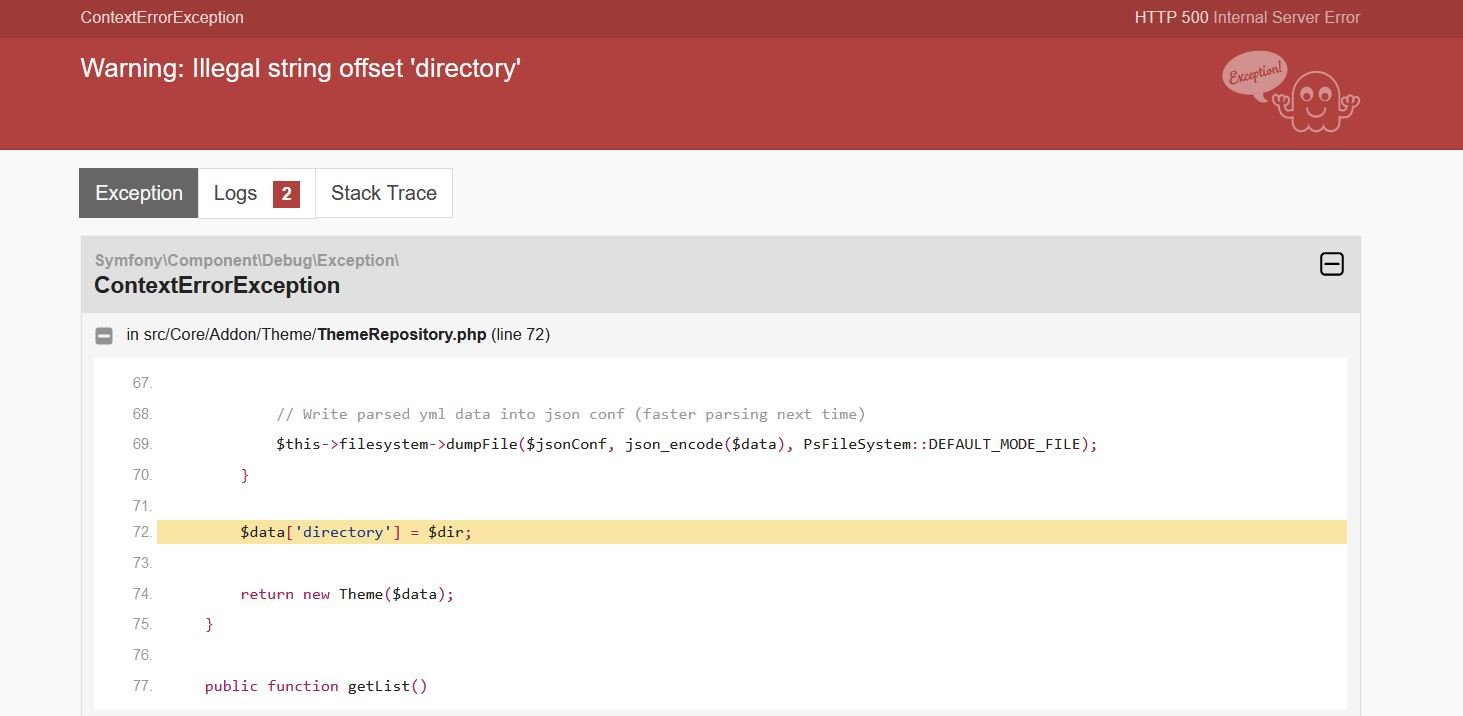Click the HTTP 500 Internal Server Error text
Screen dimensions: 1463x716
coord(1247,17)
